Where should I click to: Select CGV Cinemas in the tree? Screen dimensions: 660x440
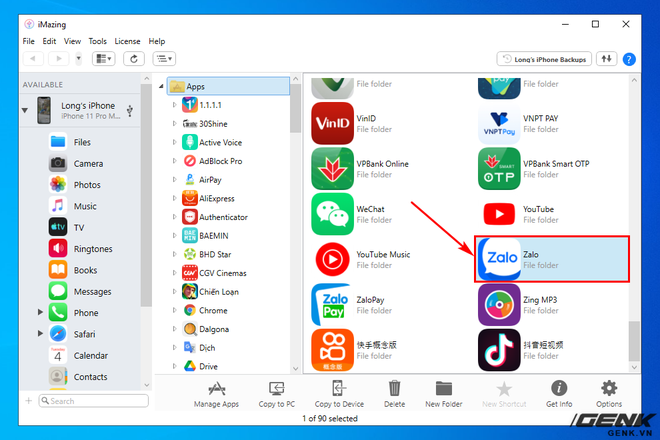pos(222,273)
